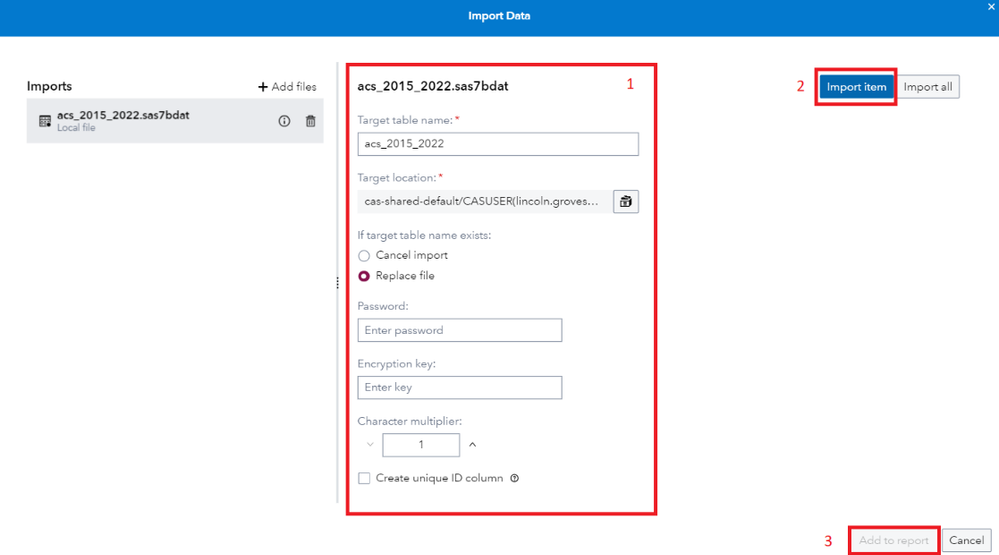
Task: Click the info icon for acs_2015_2022.sas7bdat
Action: pos(284,121)
